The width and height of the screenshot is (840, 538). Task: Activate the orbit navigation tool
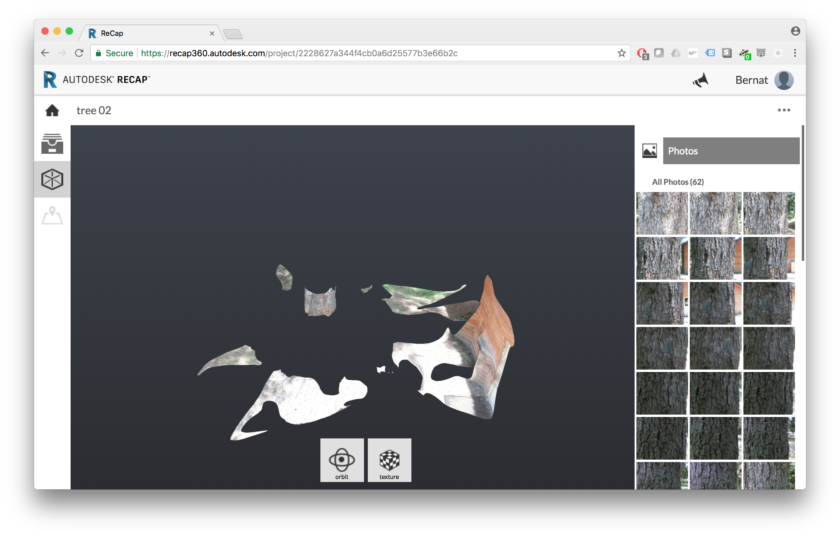pyautogui.click(x=342, y=460)
